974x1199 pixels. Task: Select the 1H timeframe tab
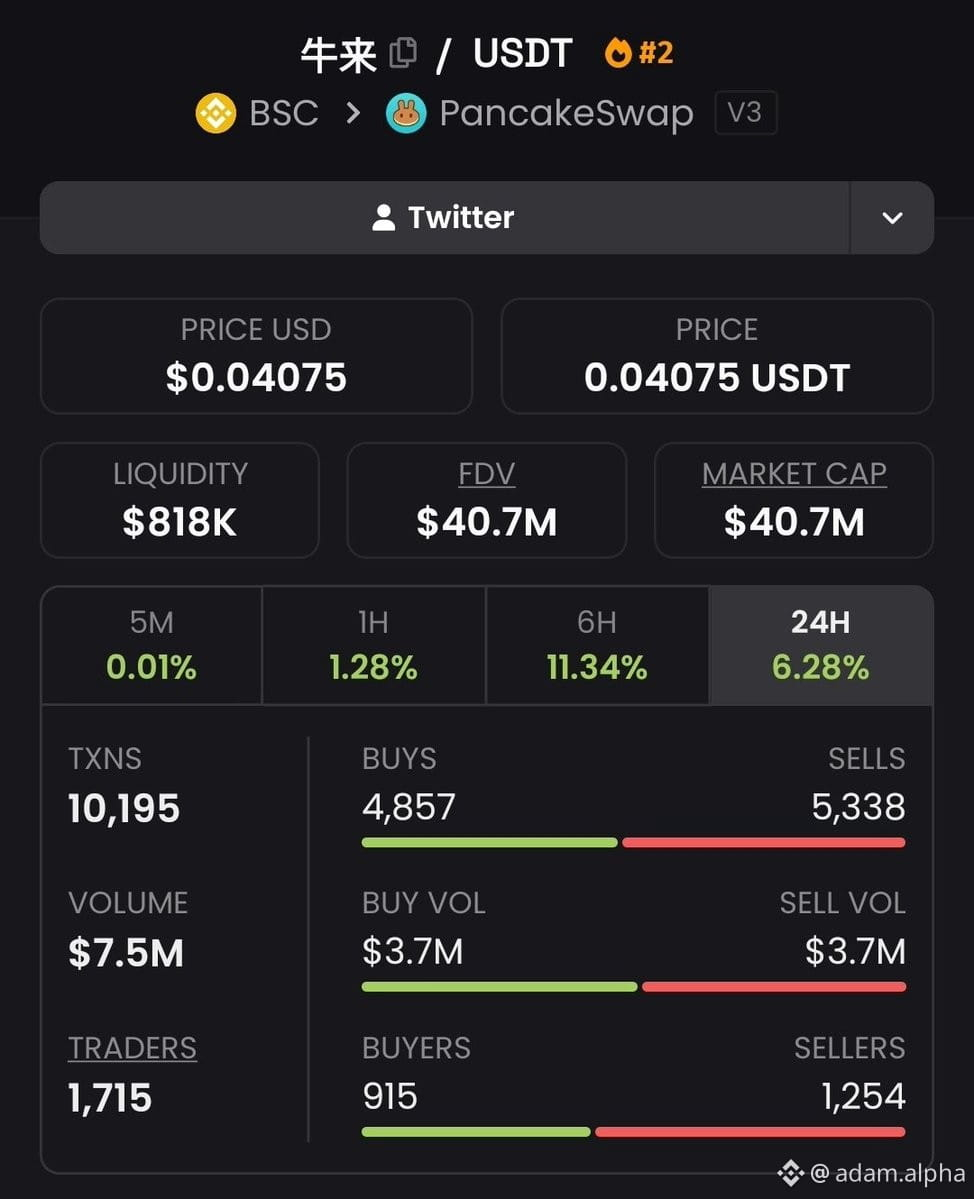(374, 645)
